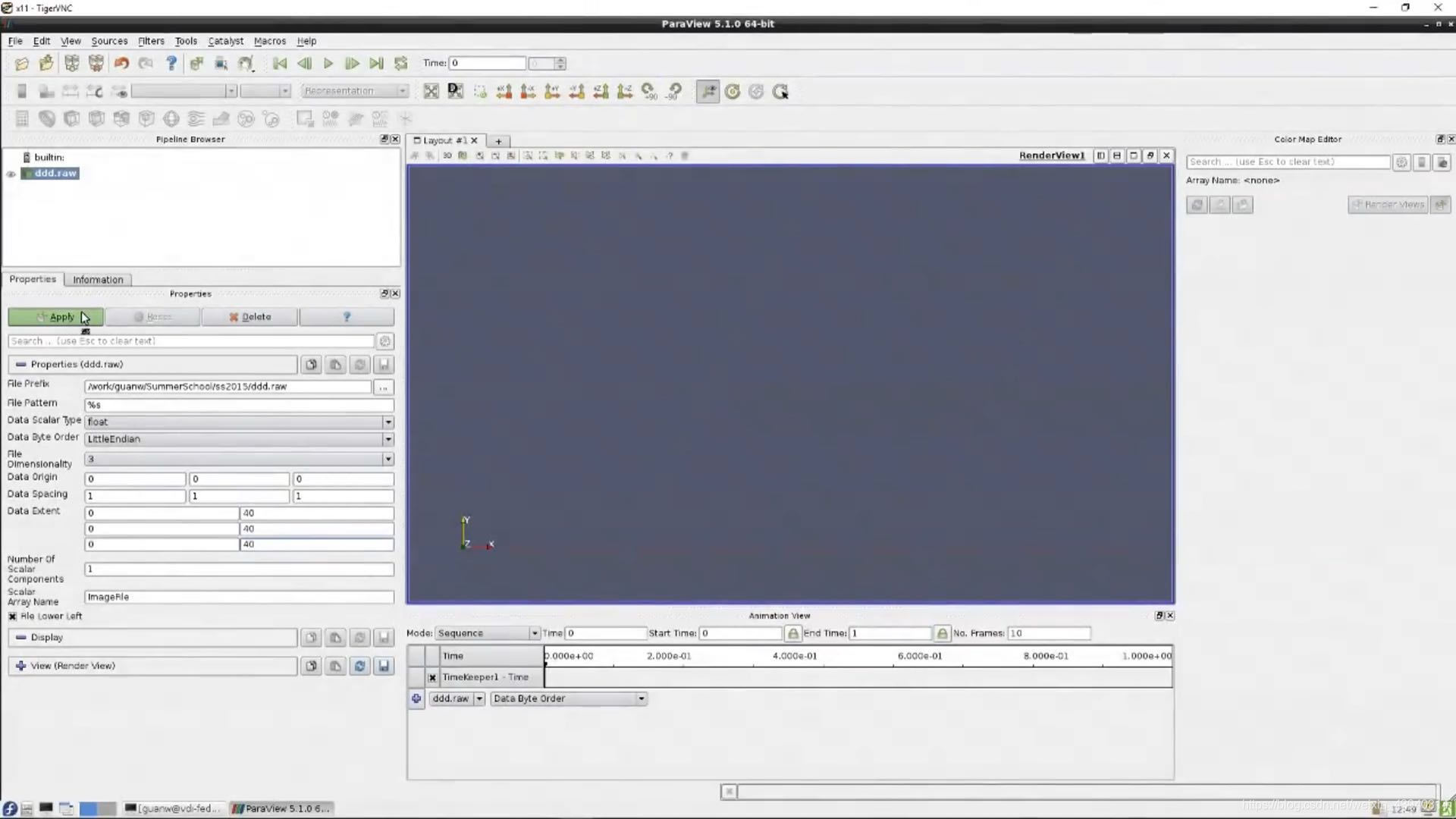This screenshot has height=819, width=1456.
Task: Click the Apply button
Action: point(55,317)
